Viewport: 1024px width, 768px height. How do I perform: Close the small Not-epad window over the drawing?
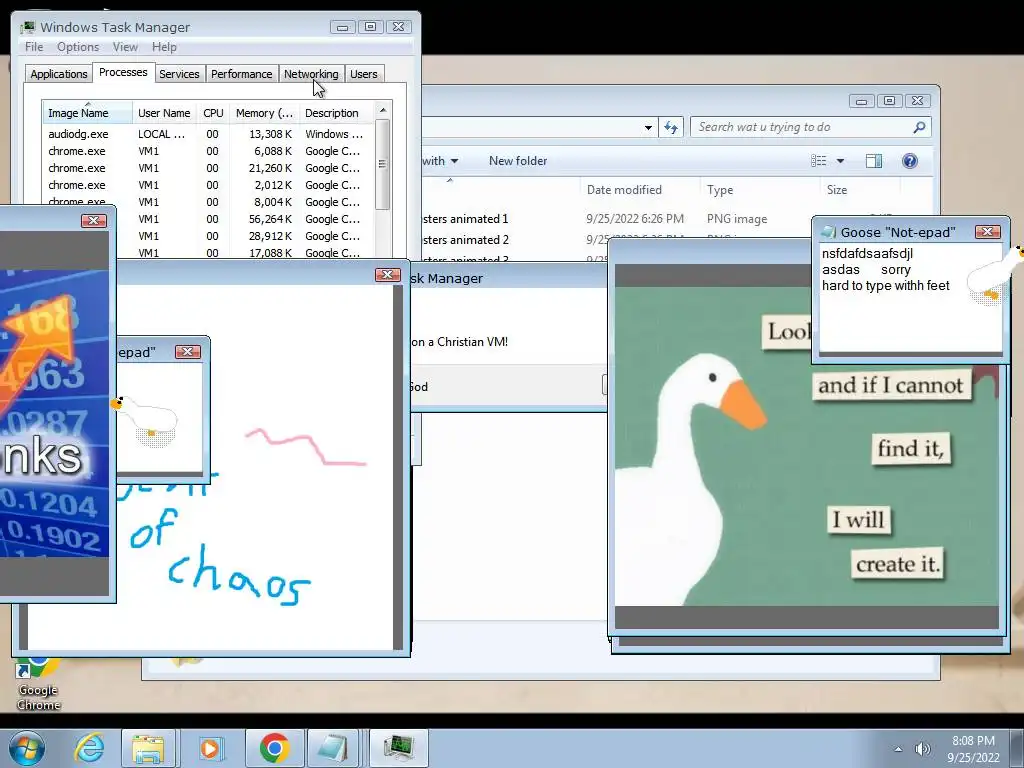click(187, 351)
